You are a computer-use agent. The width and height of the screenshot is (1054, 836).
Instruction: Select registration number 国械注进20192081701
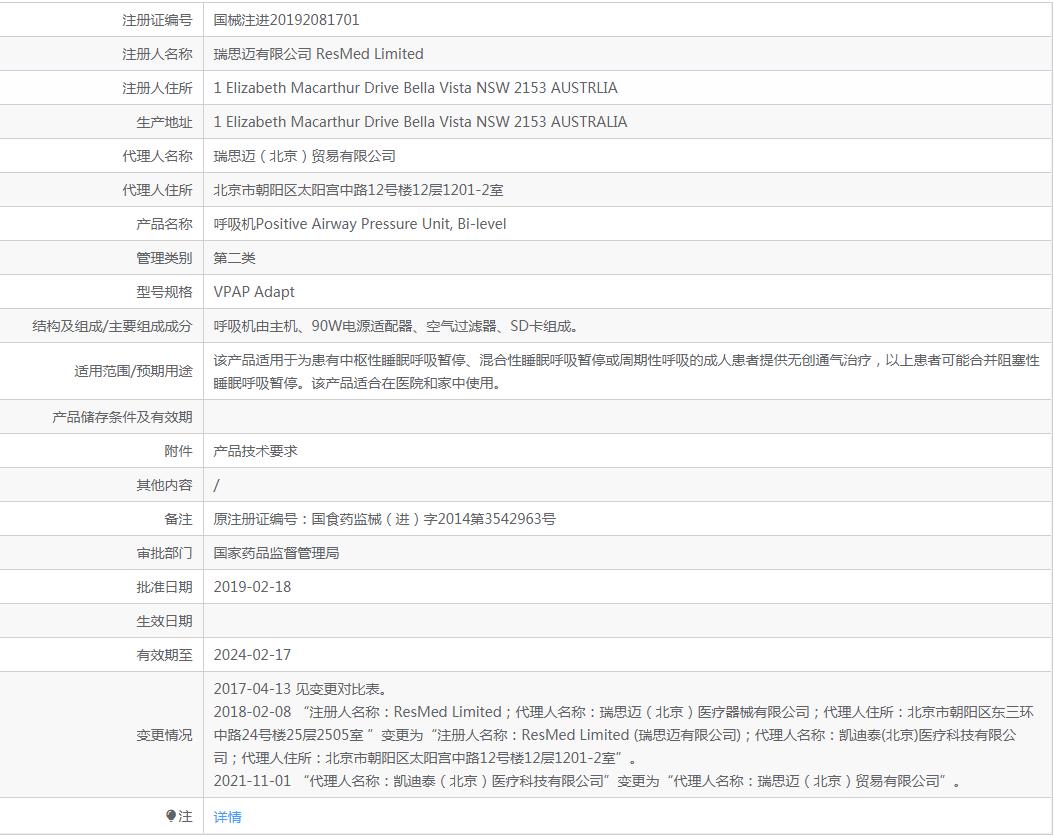[286, 20]
